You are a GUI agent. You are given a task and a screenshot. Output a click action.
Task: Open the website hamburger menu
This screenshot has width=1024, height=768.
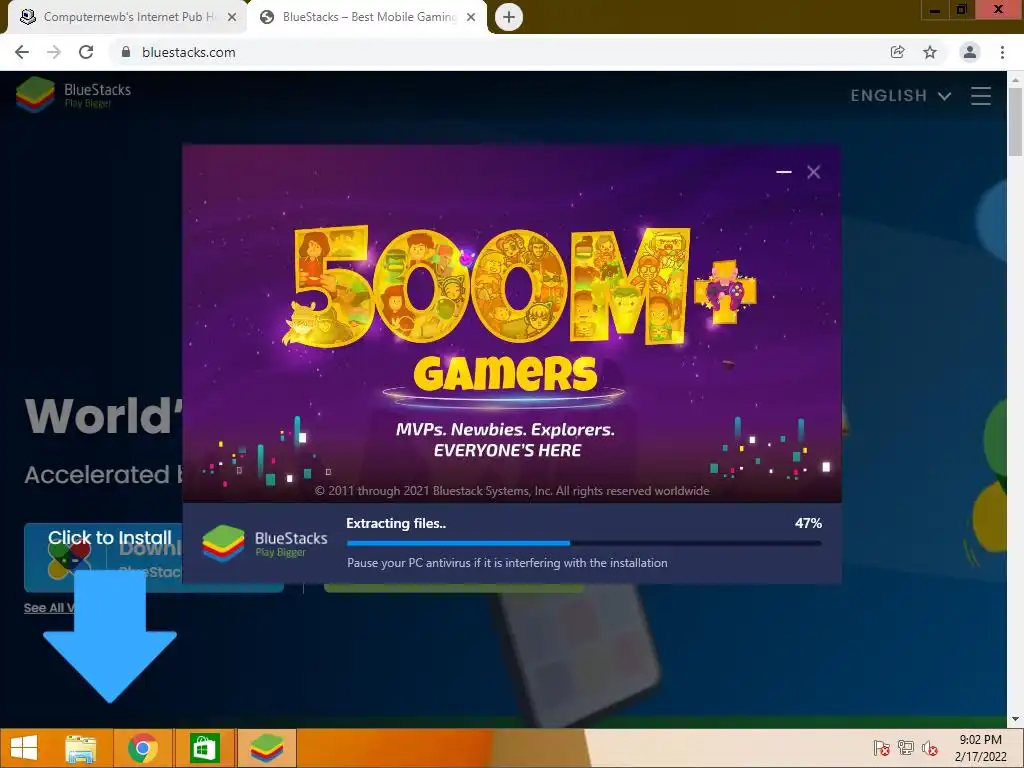pos(981,96)
